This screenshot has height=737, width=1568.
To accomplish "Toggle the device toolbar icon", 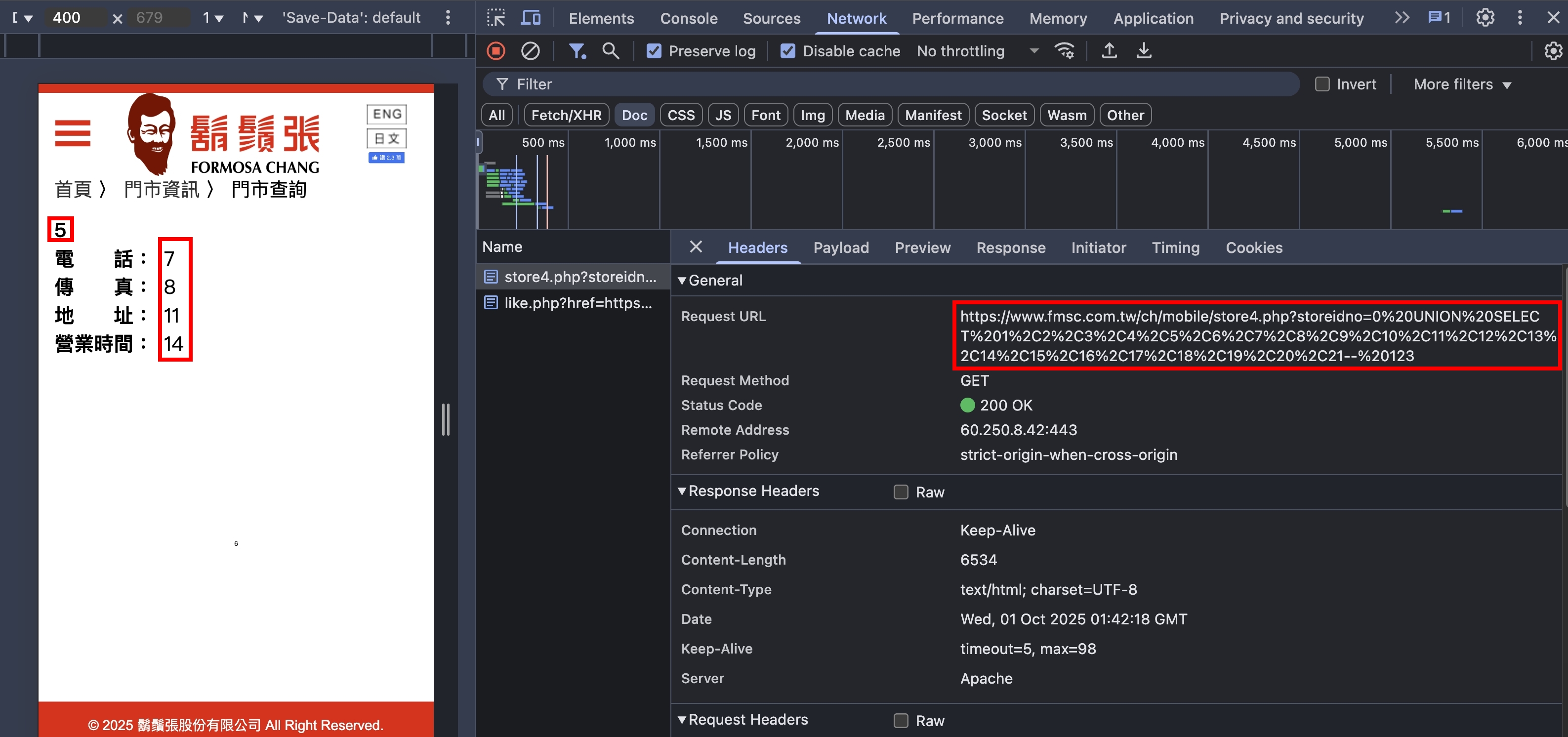I will (x=531, y=18).
